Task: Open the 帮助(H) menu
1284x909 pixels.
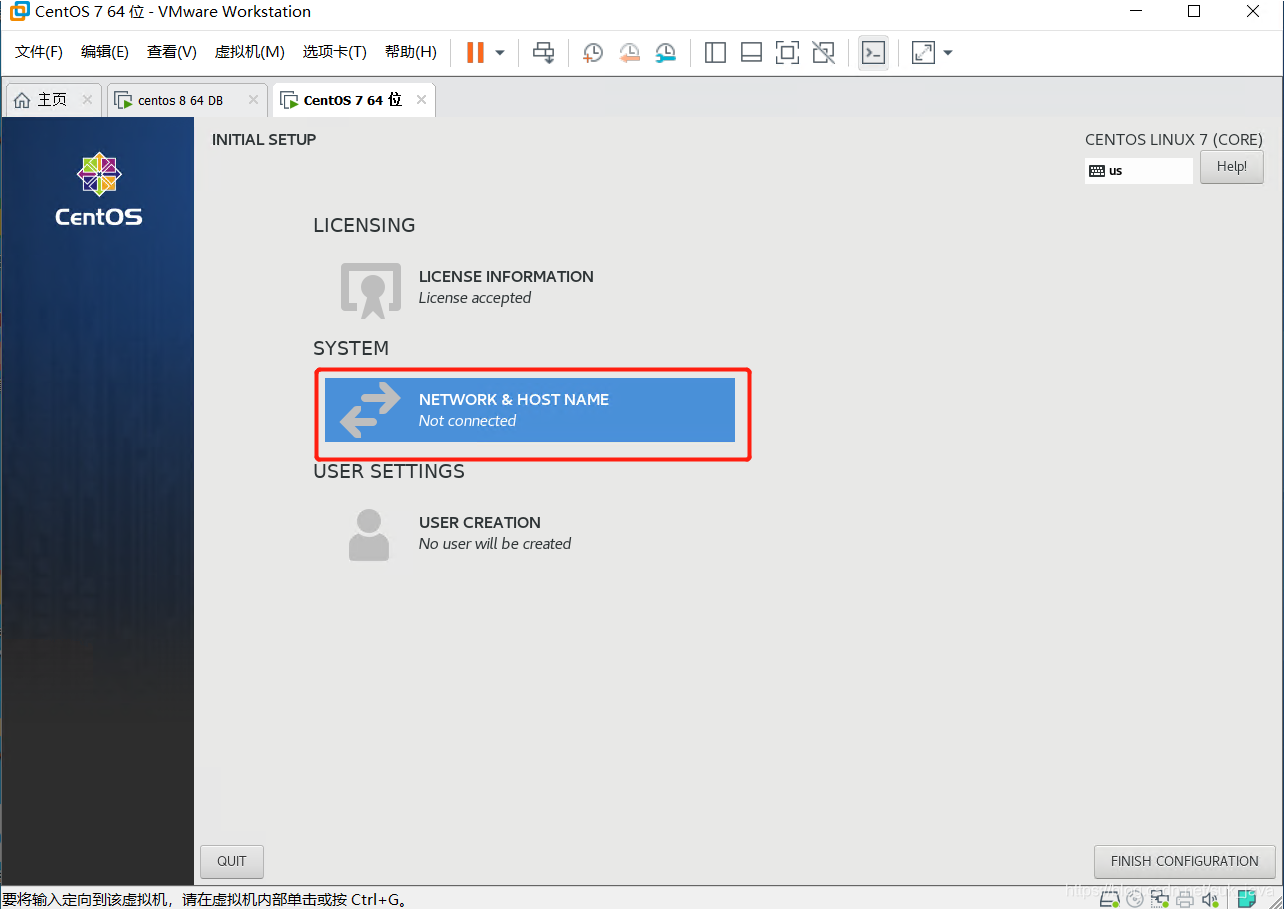Action: 411,52
